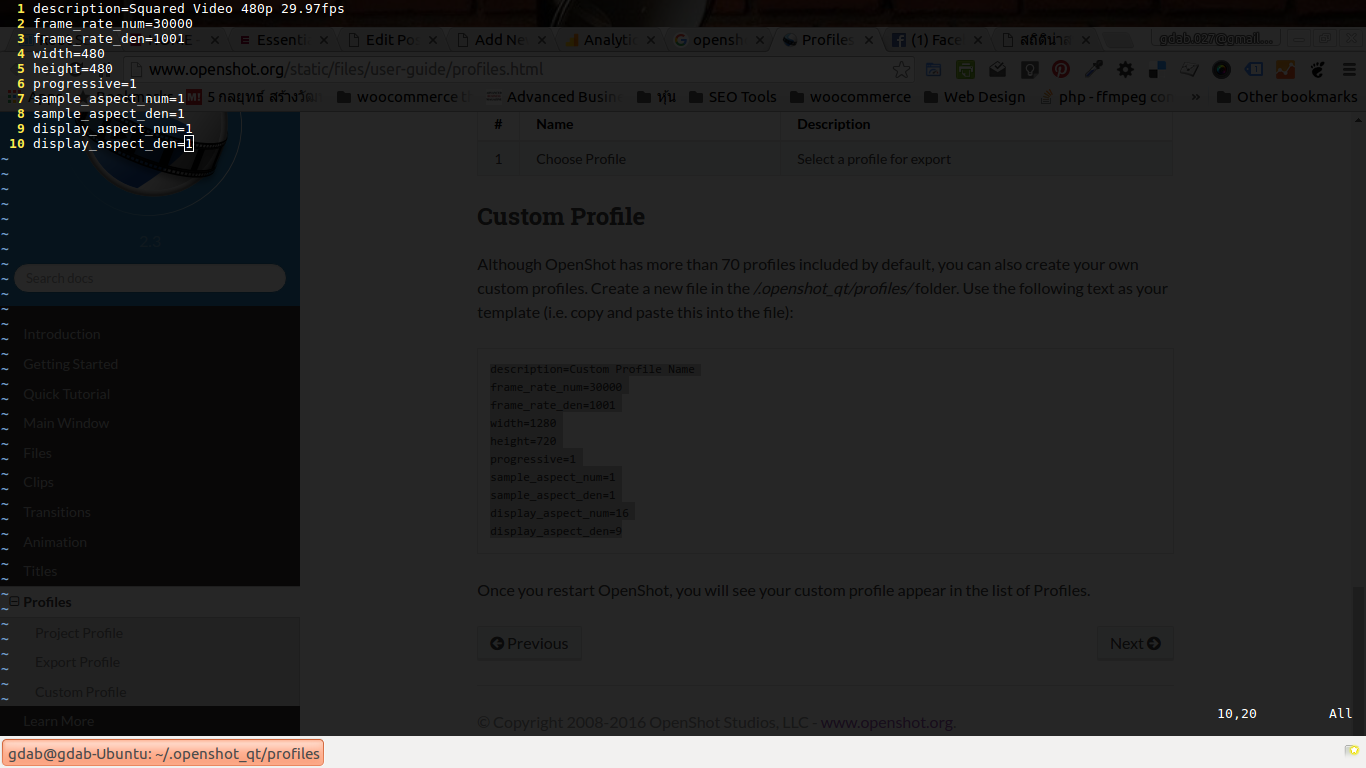1366x768 pixels.
Task: Open Project Profile sub-item in sidebar
Action: tap(79, 633)
